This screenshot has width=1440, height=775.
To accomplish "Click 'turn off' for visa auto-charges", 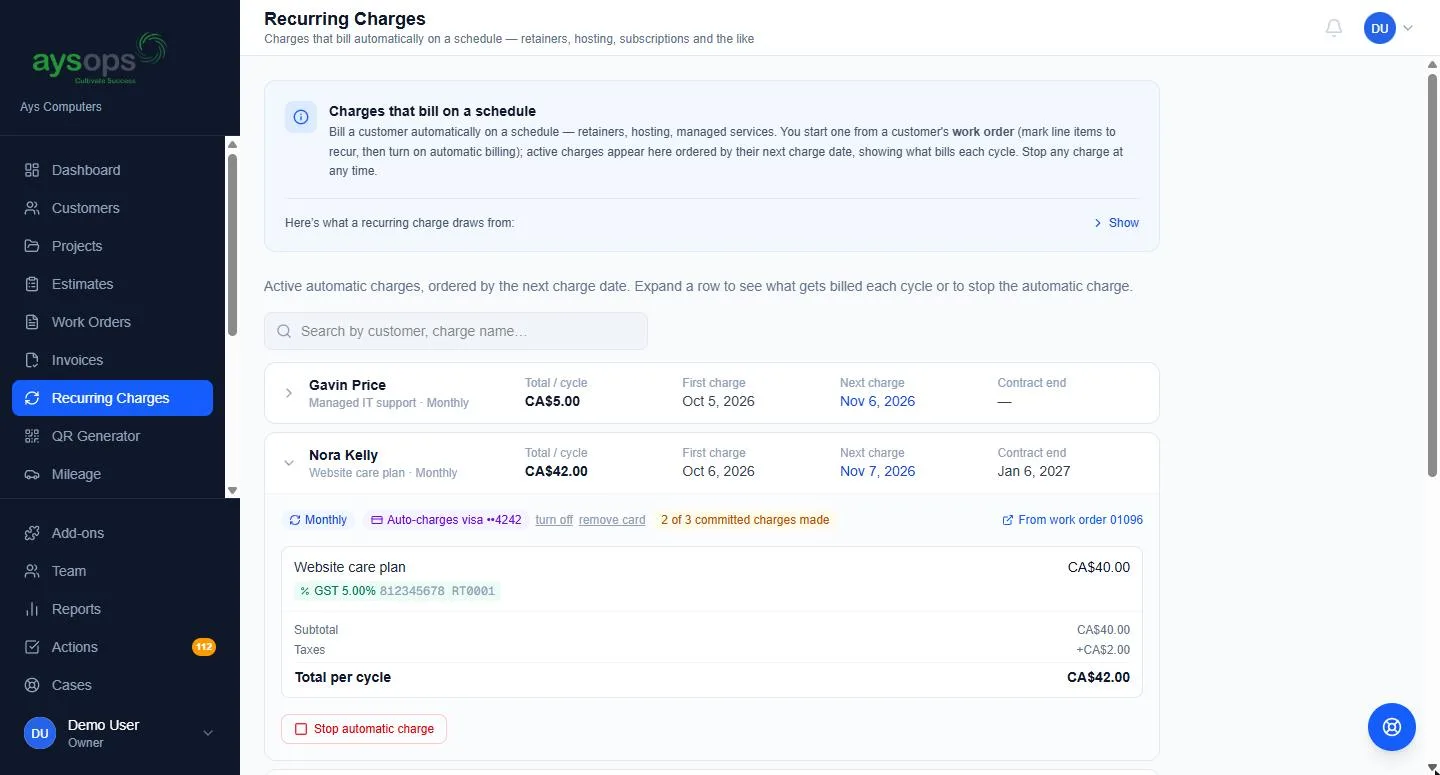I will 554,520.
